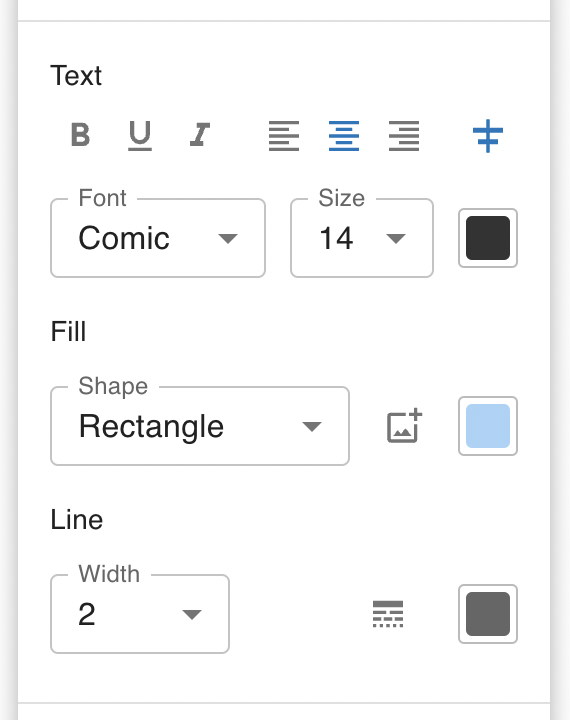The width and height of the screenshot is (570, 720).
Task: Open the Shape dropdown showing Rectangle
Action: click(x=200, y=426)
